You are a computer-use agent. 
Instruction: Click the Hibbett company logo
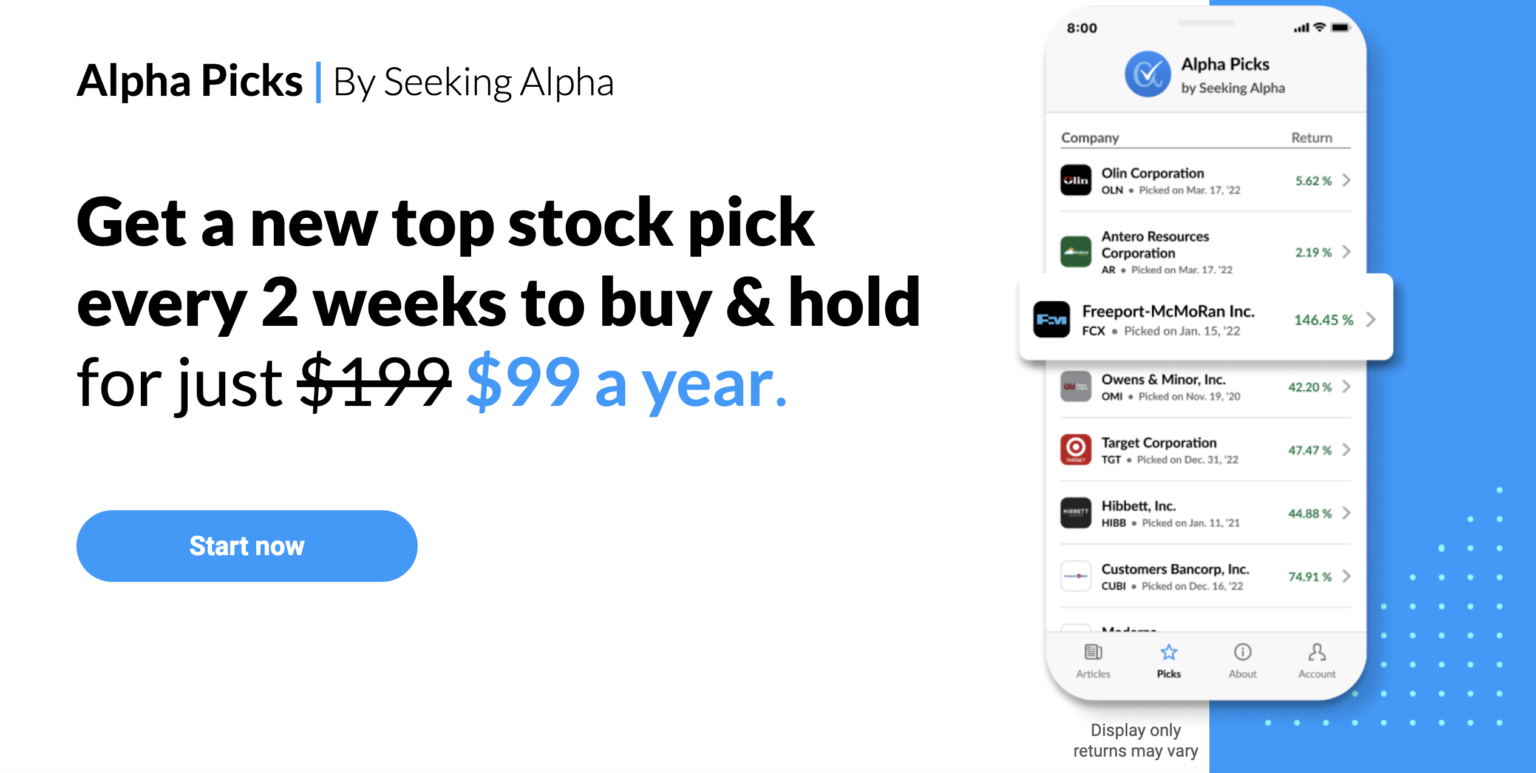tap(1076, 513)
